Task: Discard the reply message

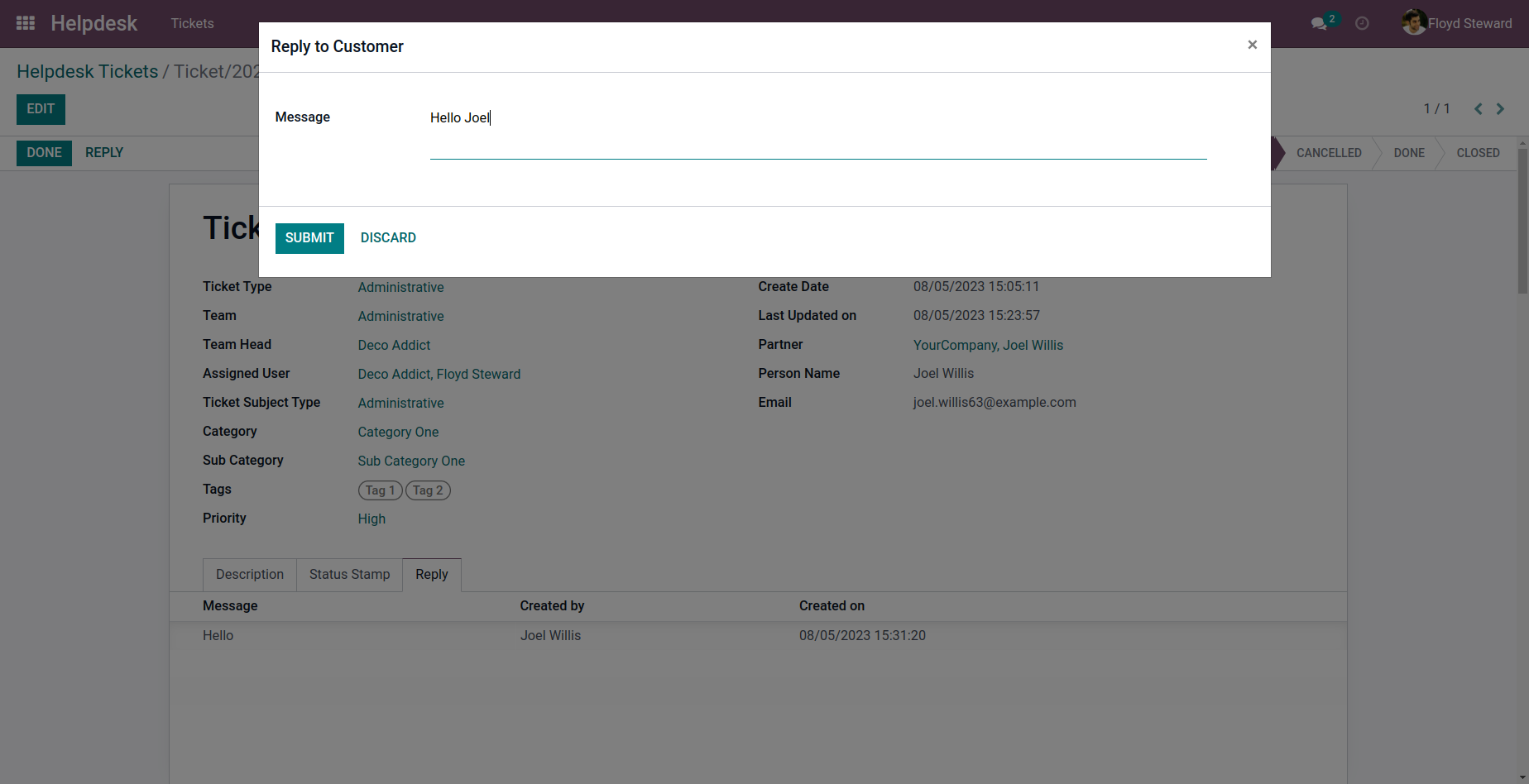Action: tap(388, 238)
